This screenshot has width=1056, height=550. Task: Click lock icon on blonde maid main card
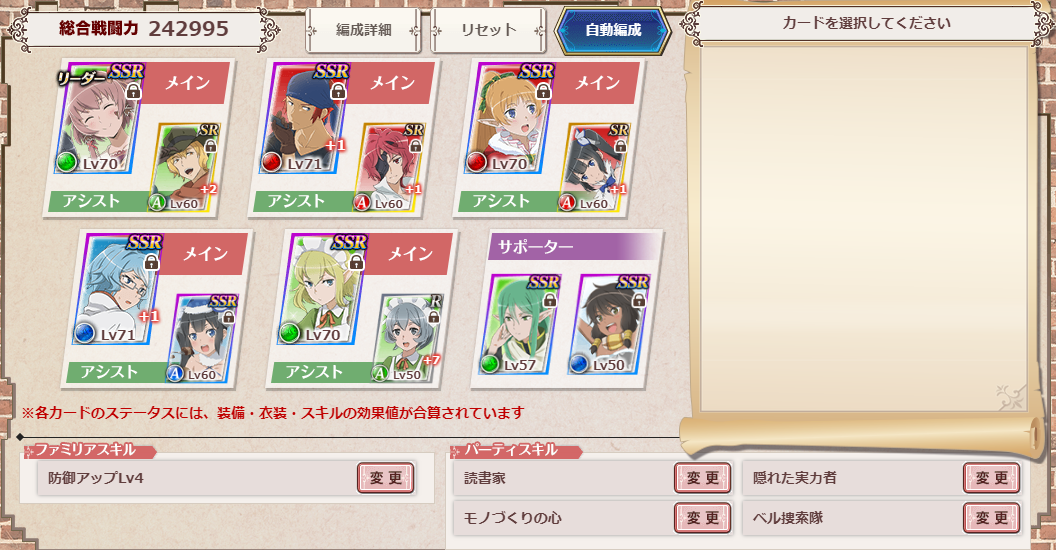click(356, 262)
